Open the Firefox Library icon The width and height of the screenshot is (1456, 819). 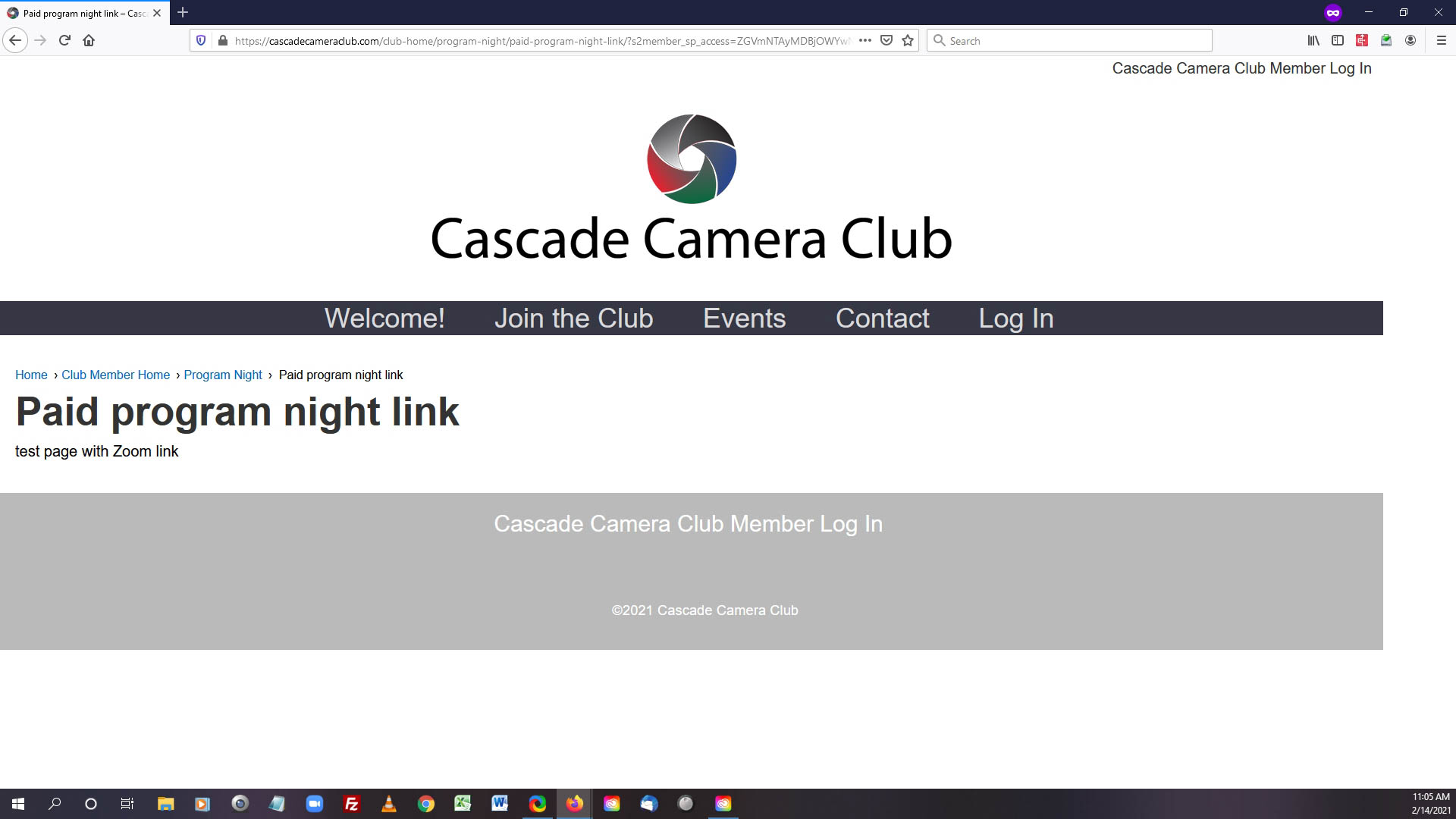[x=1313, y=40]
